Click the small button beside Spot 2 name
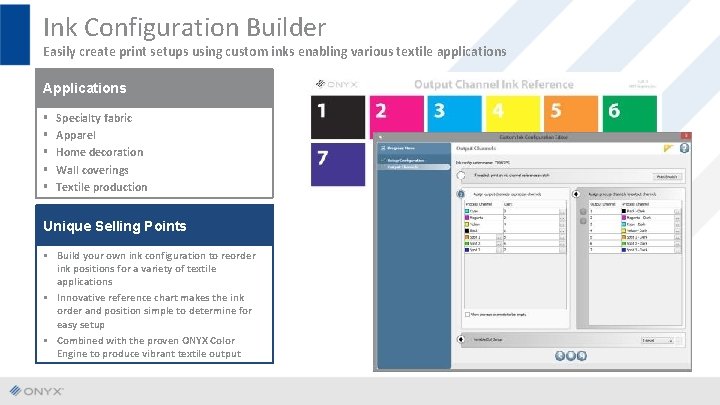The image size is (720, 405). [x=499, y=244]
